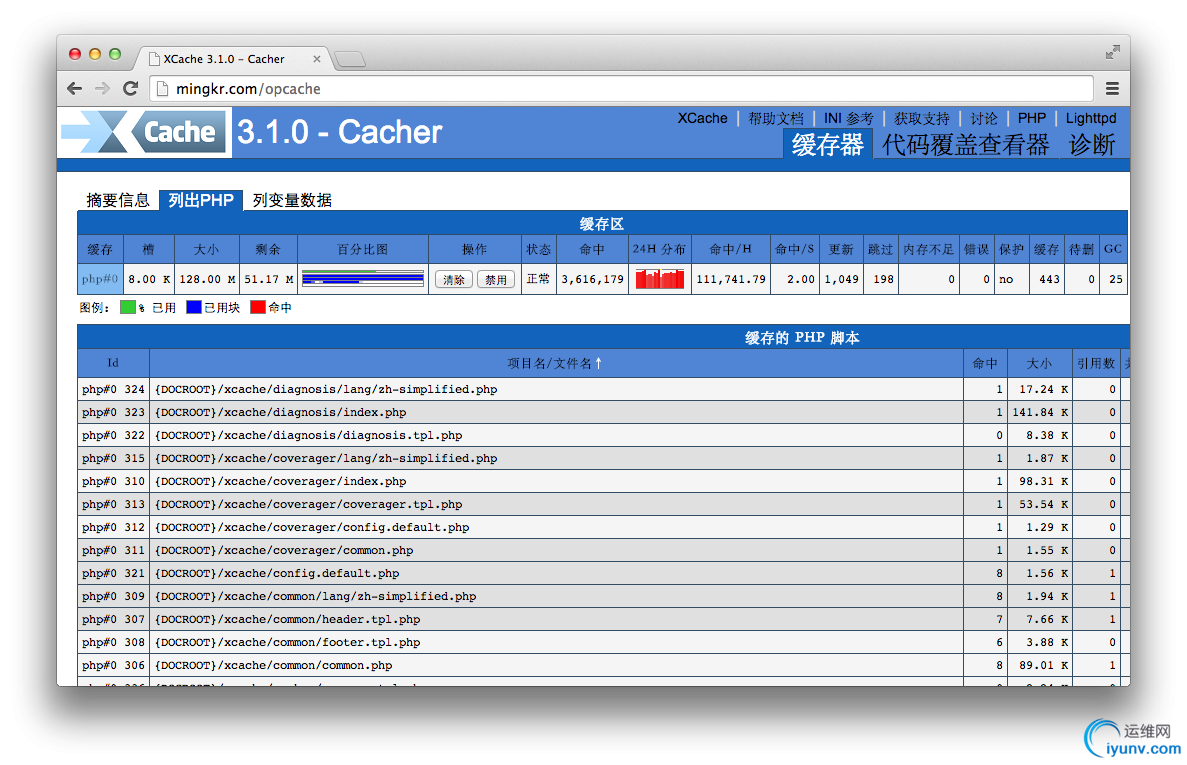Viewport: 1187px width, 765px height.
Task: Click the 命中/H column header
Action: point(730,249)
